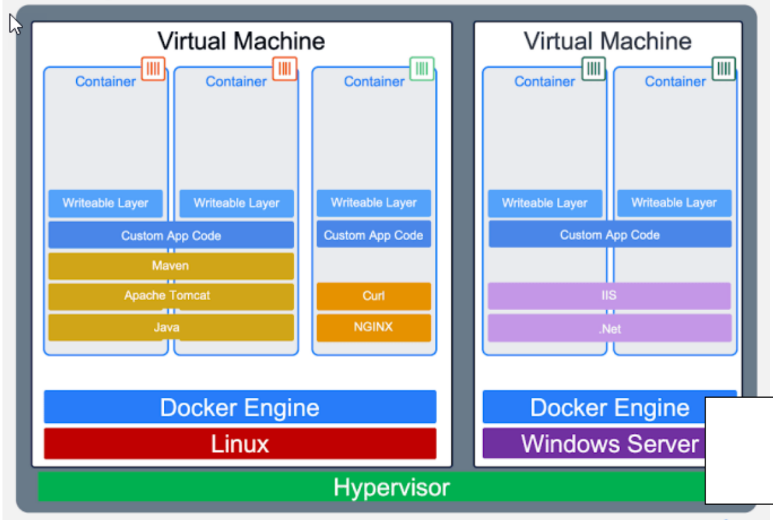Click the light green icon on the NGINX container
The width and height of the screenshot is (773, 520).
(422, 69)
